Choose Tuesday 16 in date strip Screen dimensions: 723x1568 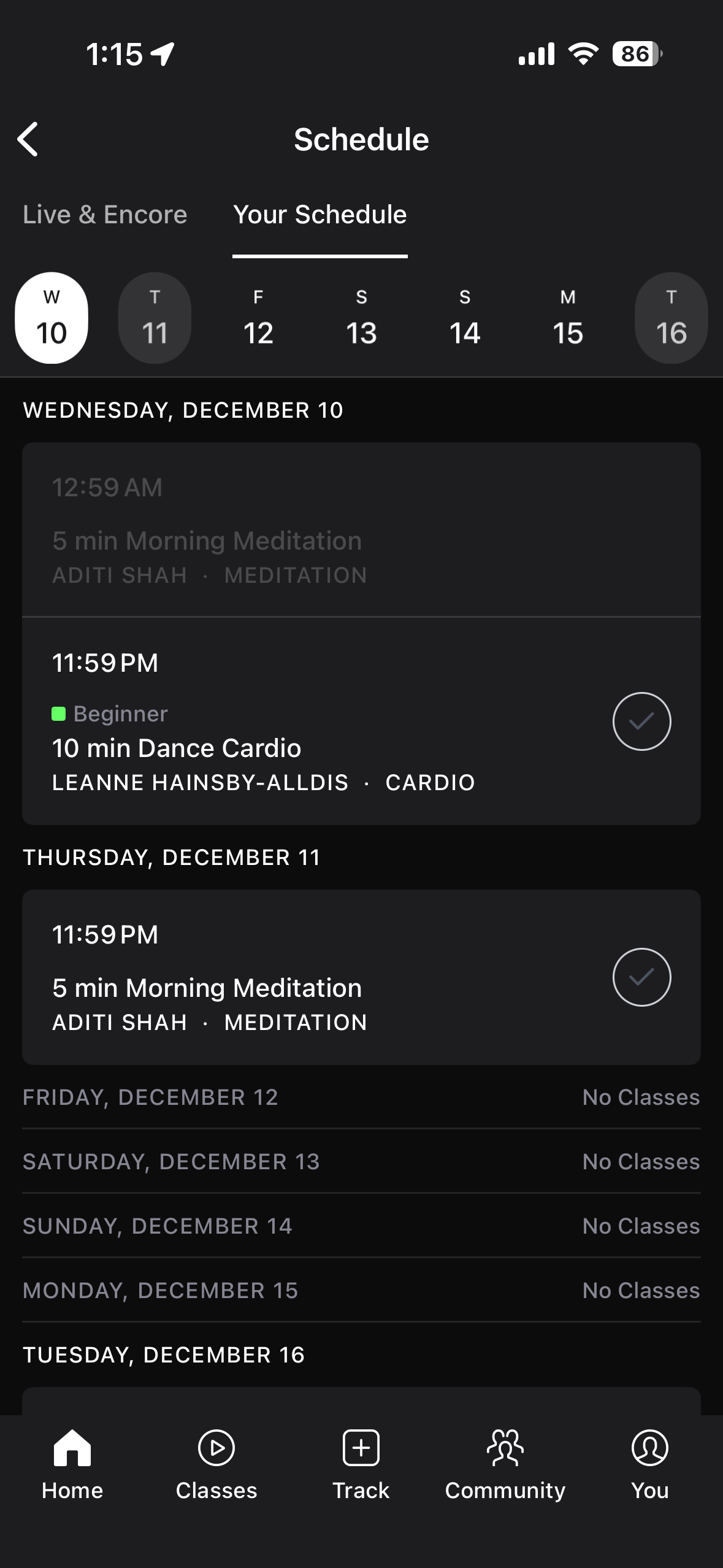point(671,318)
